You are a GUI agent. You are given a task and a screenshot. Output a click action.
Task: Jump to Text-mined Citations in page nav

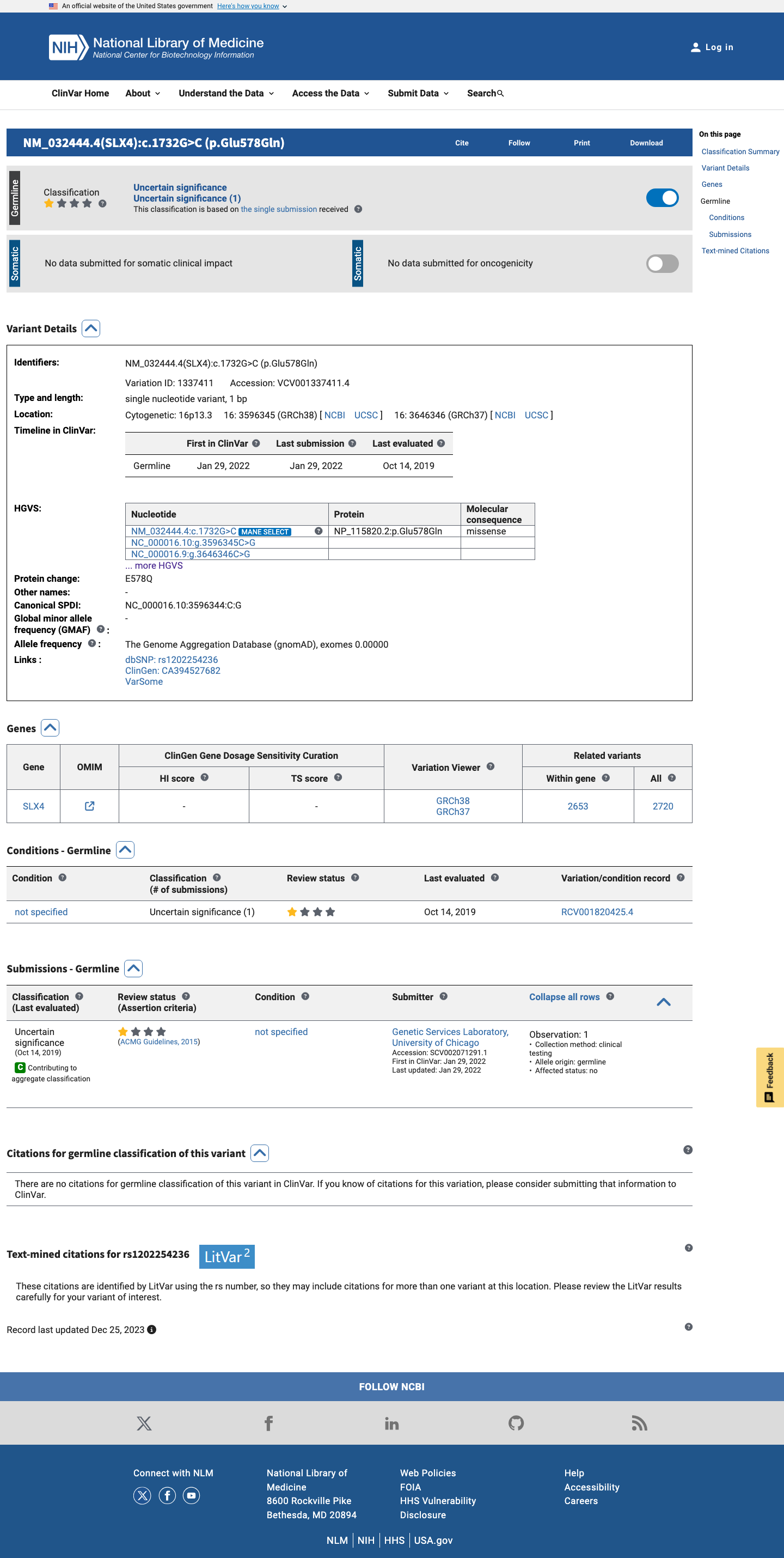pyautogui.click(x=735, y=251)
